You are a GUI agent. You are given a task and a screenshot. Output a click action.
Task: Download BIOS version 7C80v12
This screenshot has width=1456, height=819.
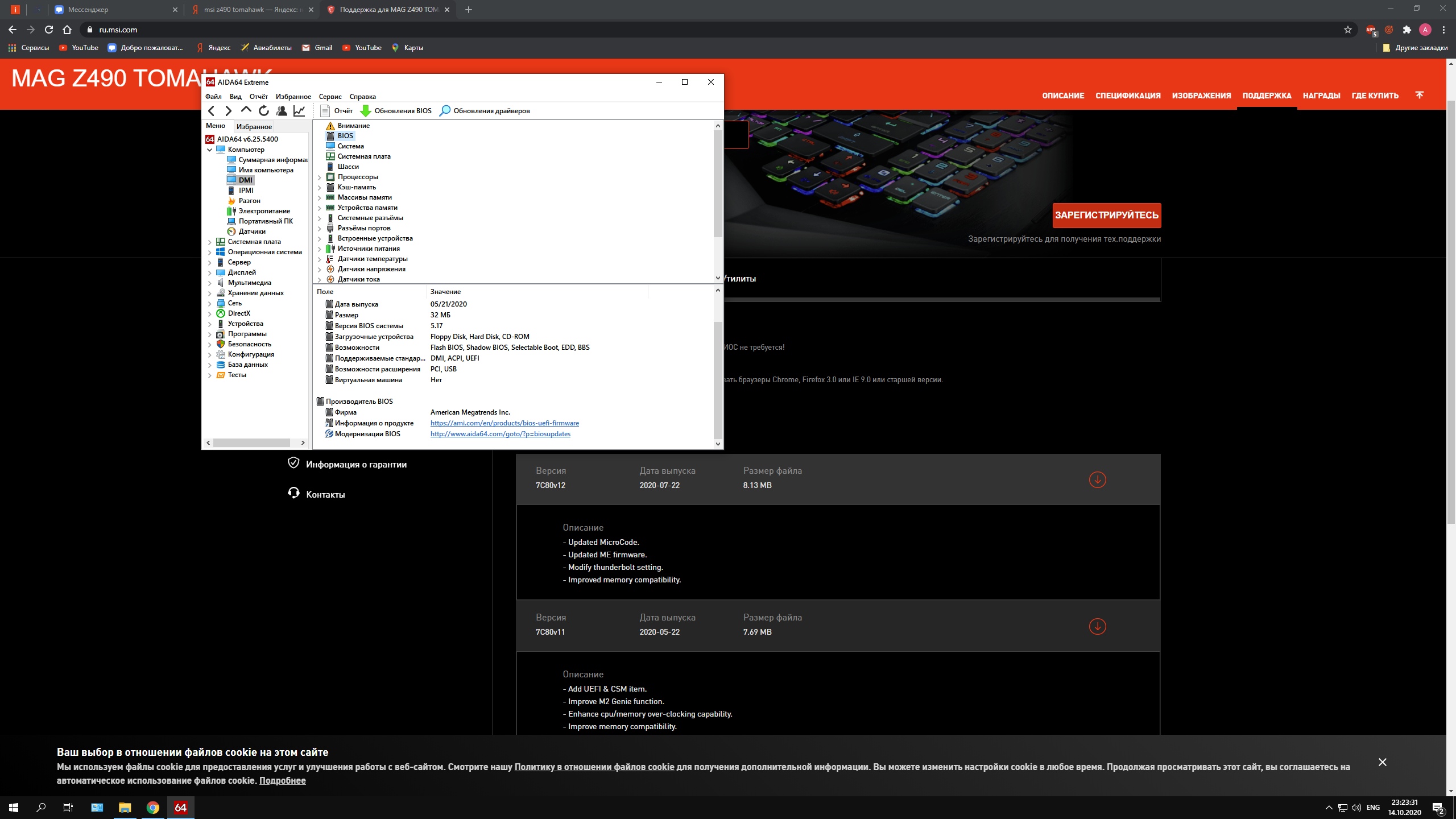coord(1097,479)
